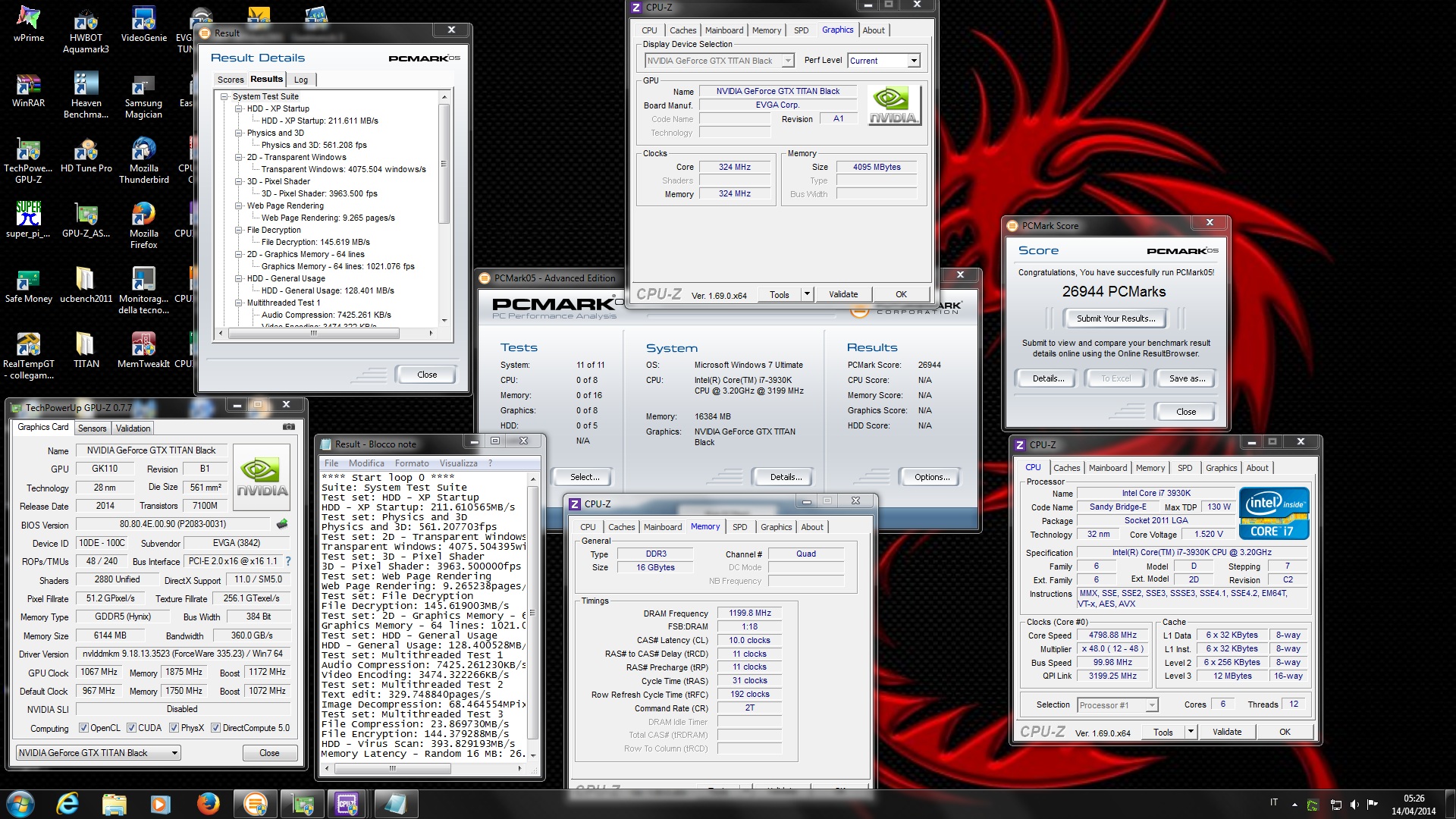This screenshot has width=1456, height=819.
Task: Click Validate in processor CPU-Z window
Action: coord(1226,732)
